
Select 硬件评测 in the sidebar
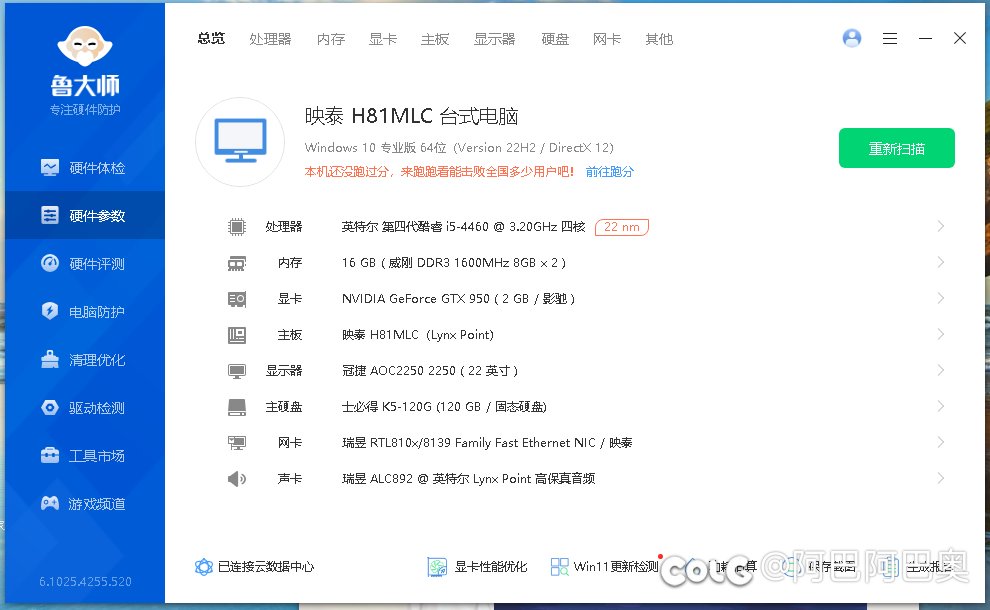85,264
